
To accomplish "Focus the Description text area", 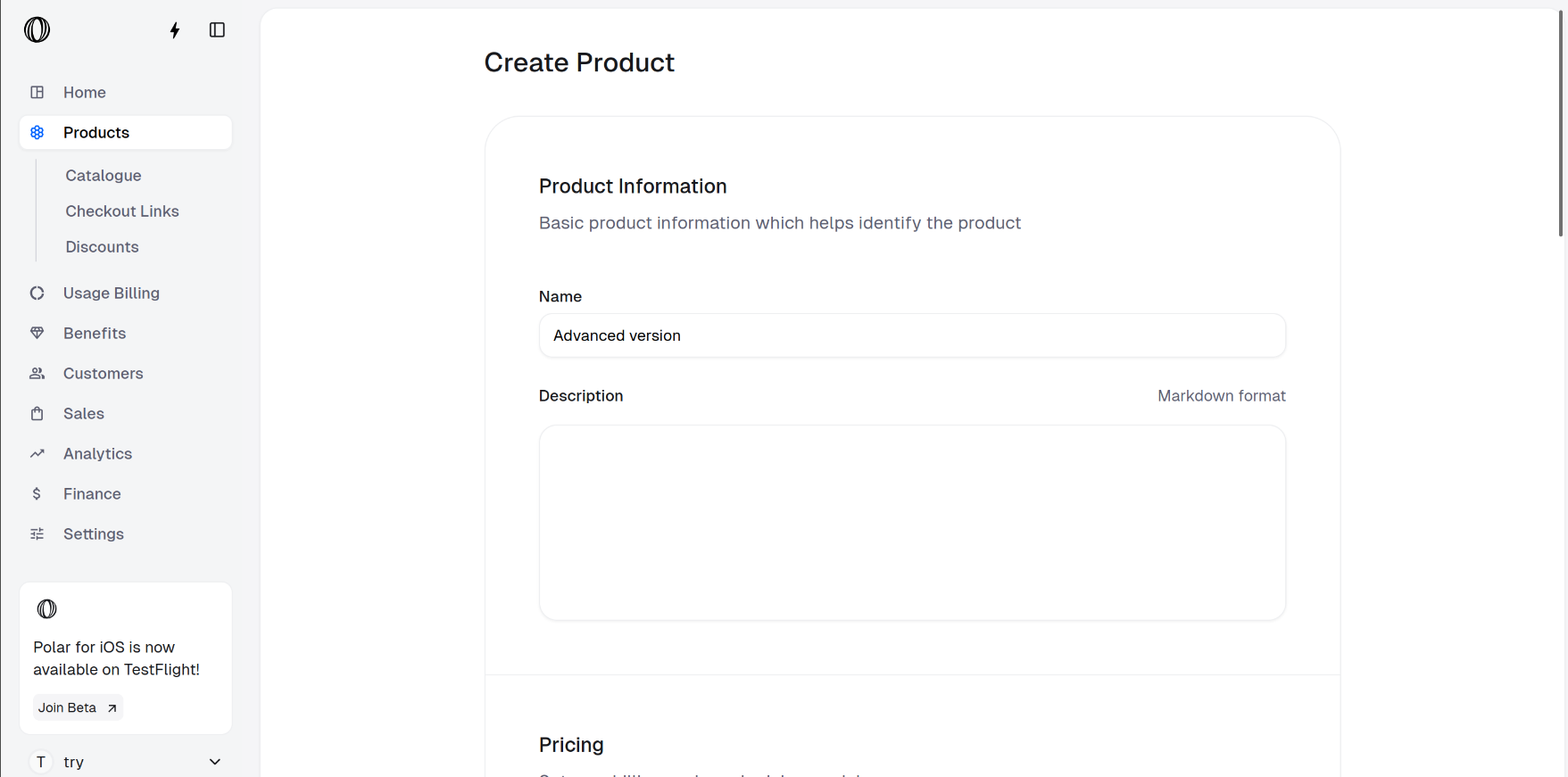I will tap(911, 522).
